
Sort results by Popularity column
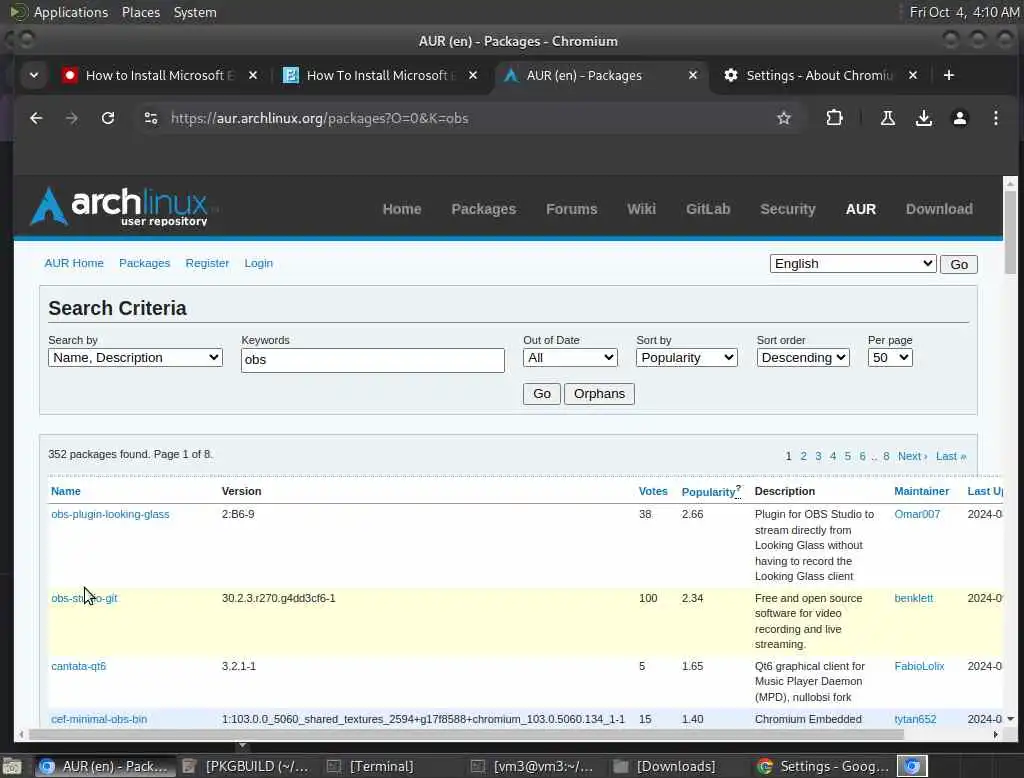tap(708, 492)
